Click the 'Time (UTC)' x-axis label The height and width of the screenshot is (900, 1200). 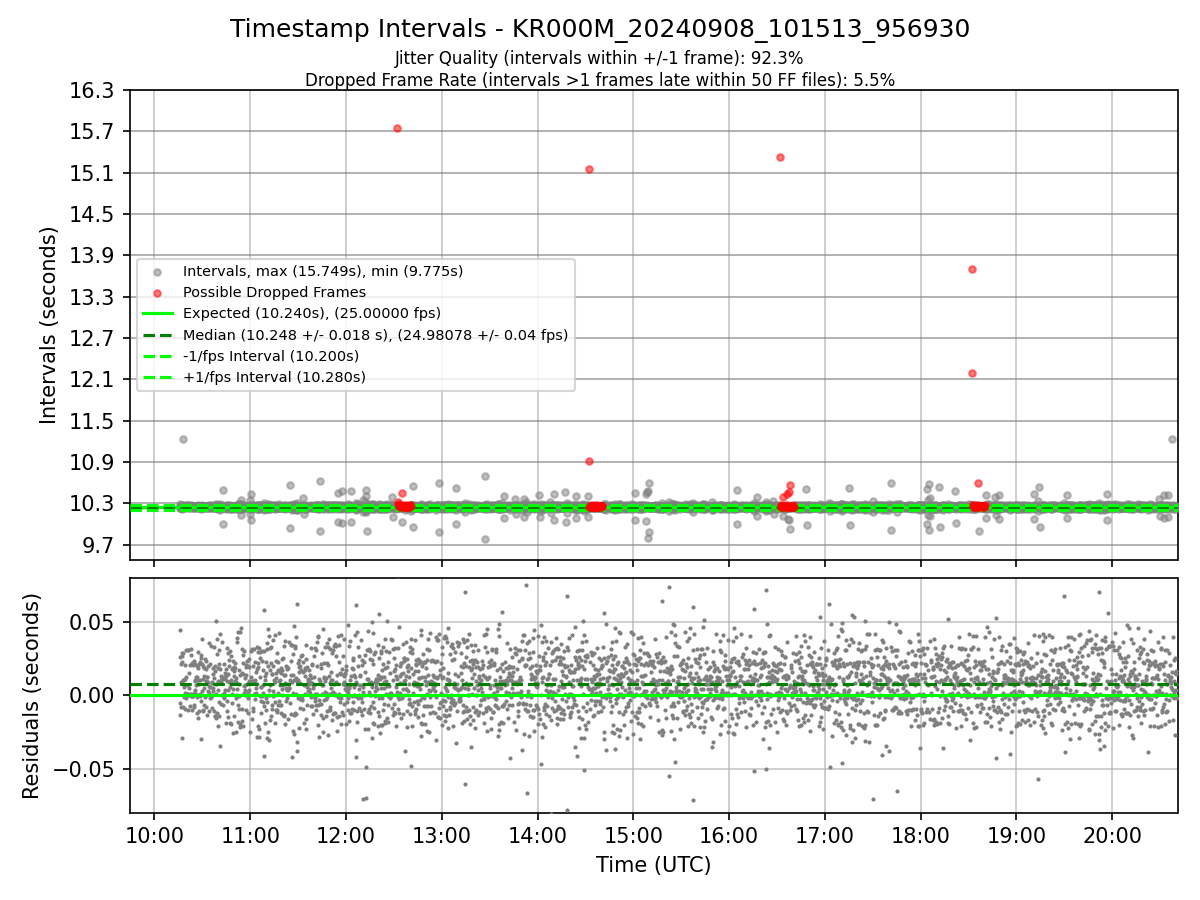[x=654, y=865]
